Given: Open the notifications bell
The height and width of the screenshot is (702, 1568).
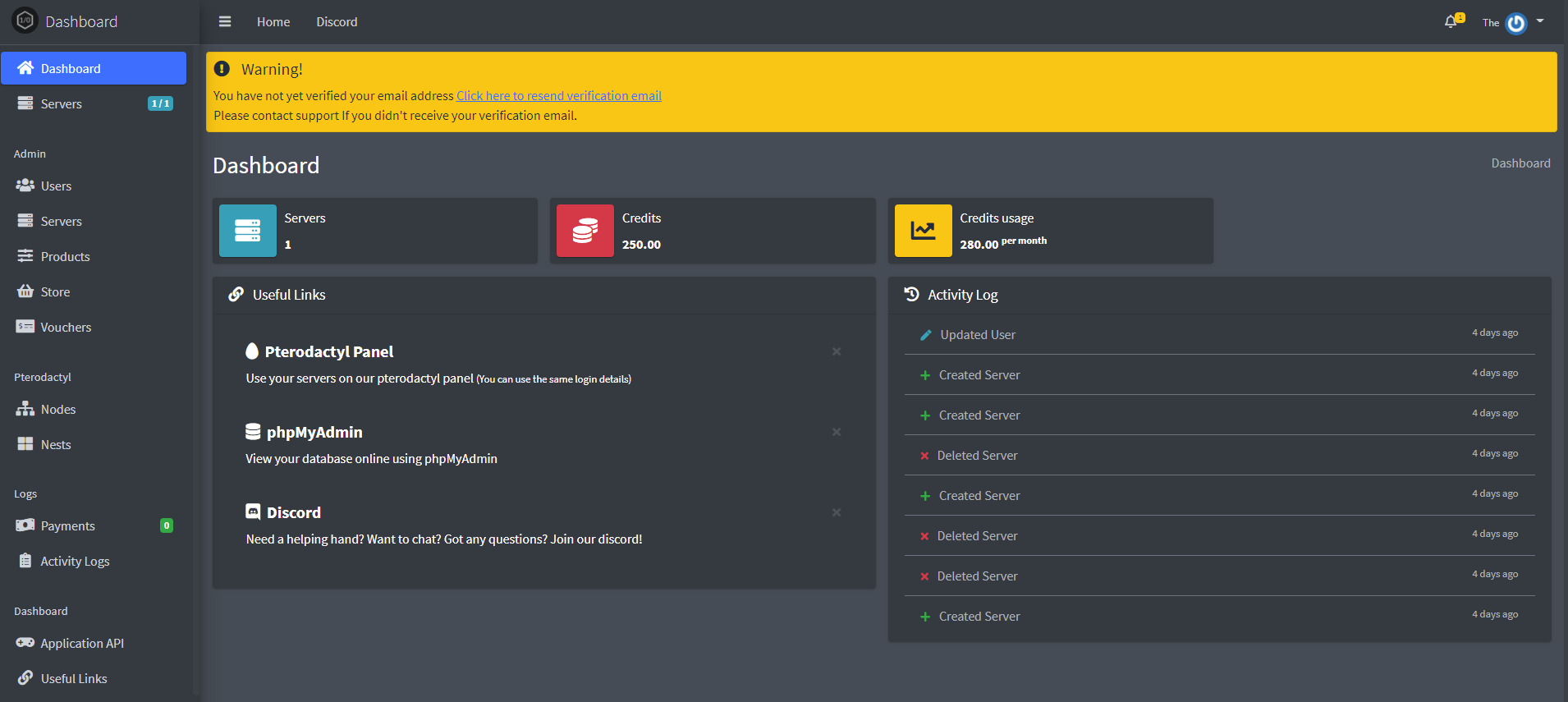Looking at the screenshot, I should tap(1451, 22).
